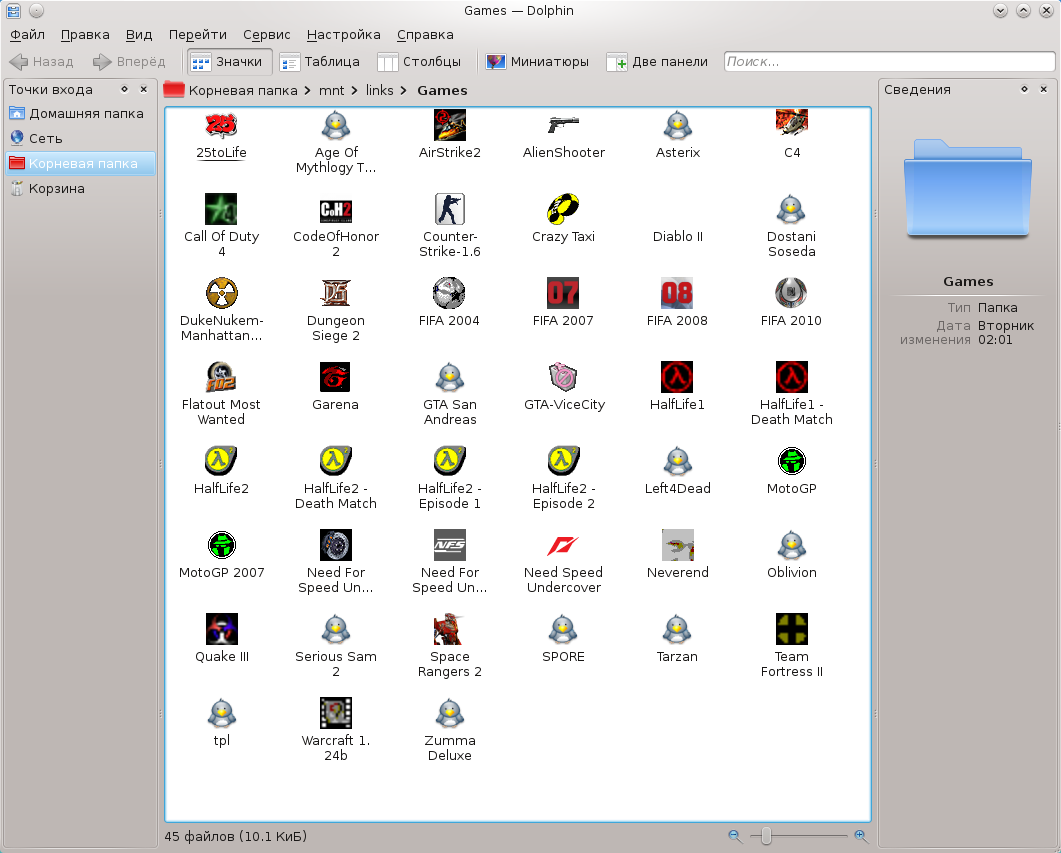The height and width of the screenshot is (853, 1061).
Task: Select the AirStrike2 helicopter icon
Action: (x=450, y=126)
